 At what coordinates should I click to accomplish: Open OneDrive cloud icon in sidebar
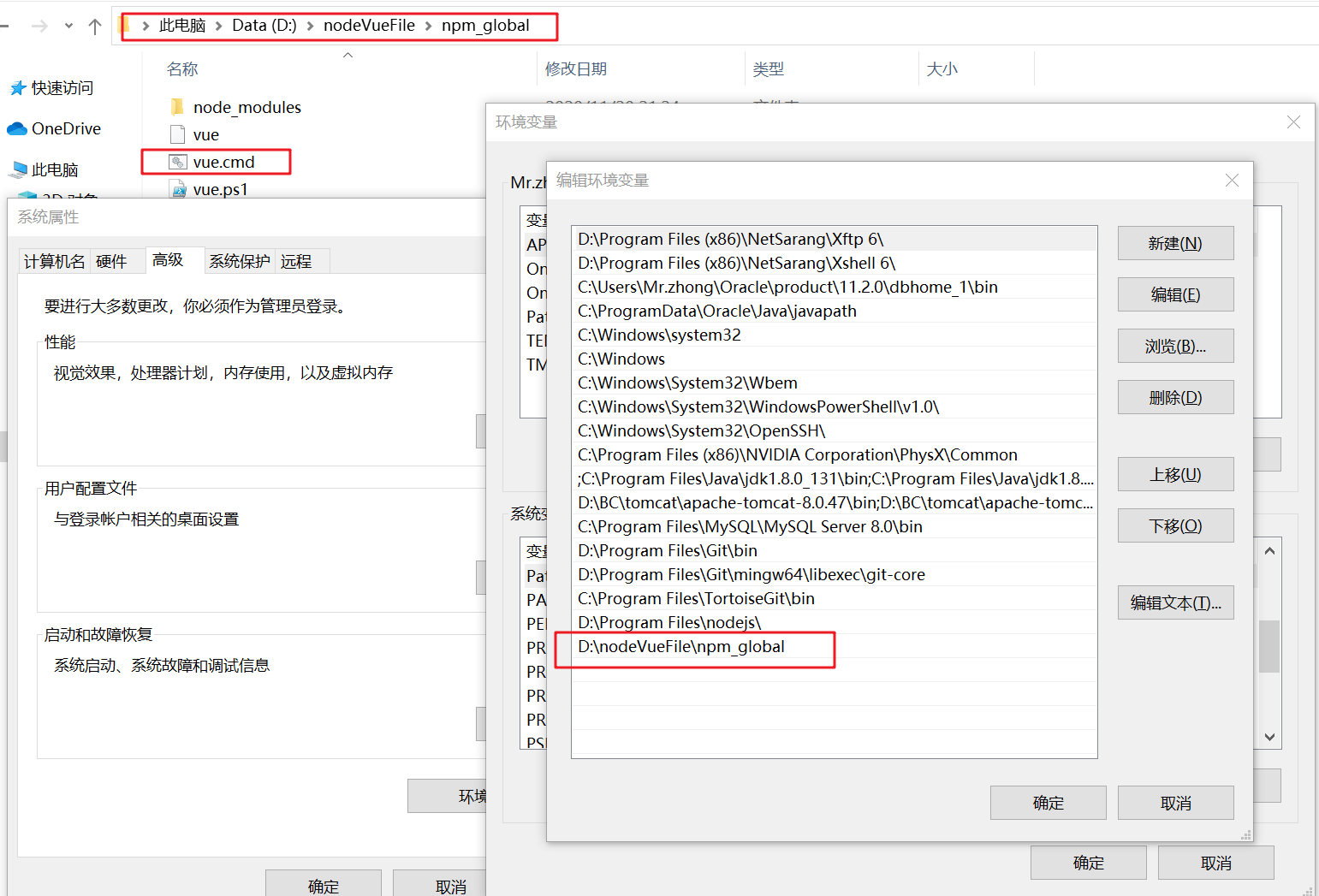click(17, 129)
